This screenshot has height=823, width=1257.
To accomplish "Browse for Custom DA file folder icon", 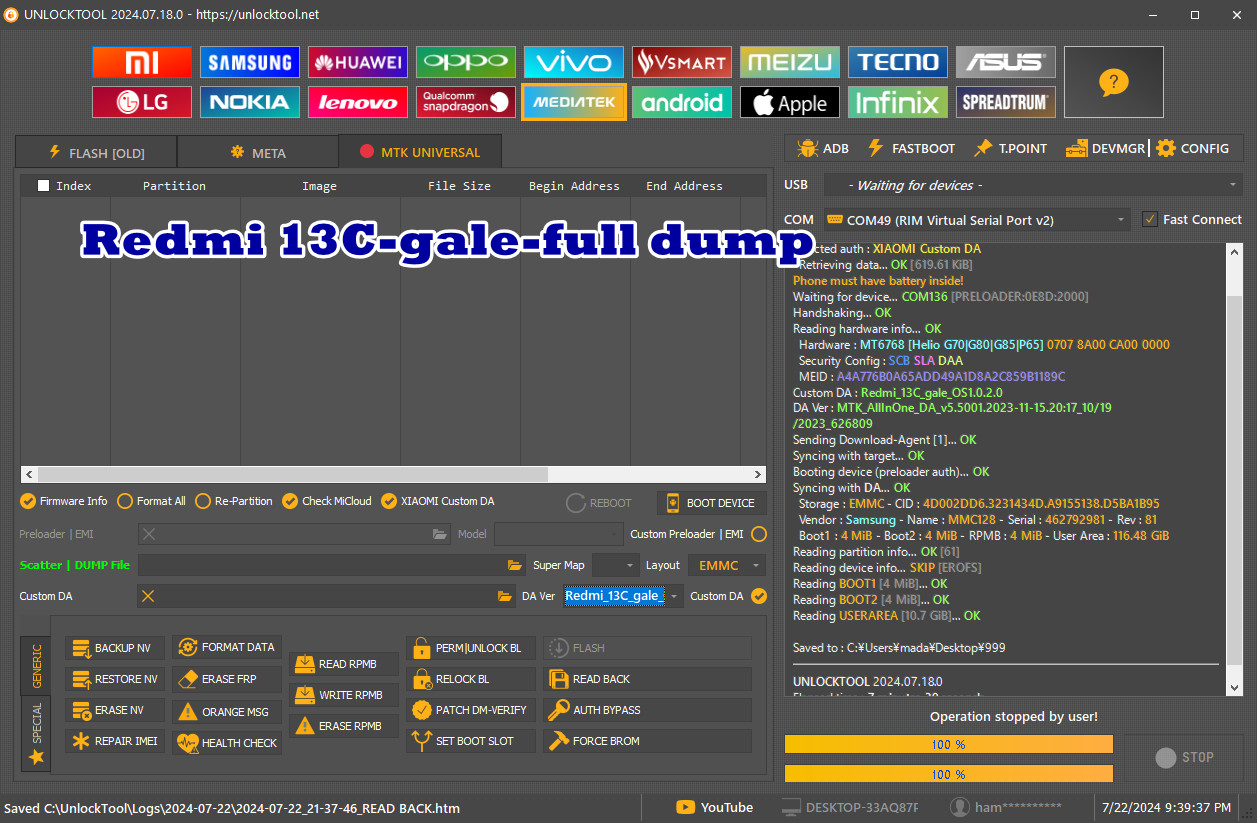I will click(x=505, y=596).
